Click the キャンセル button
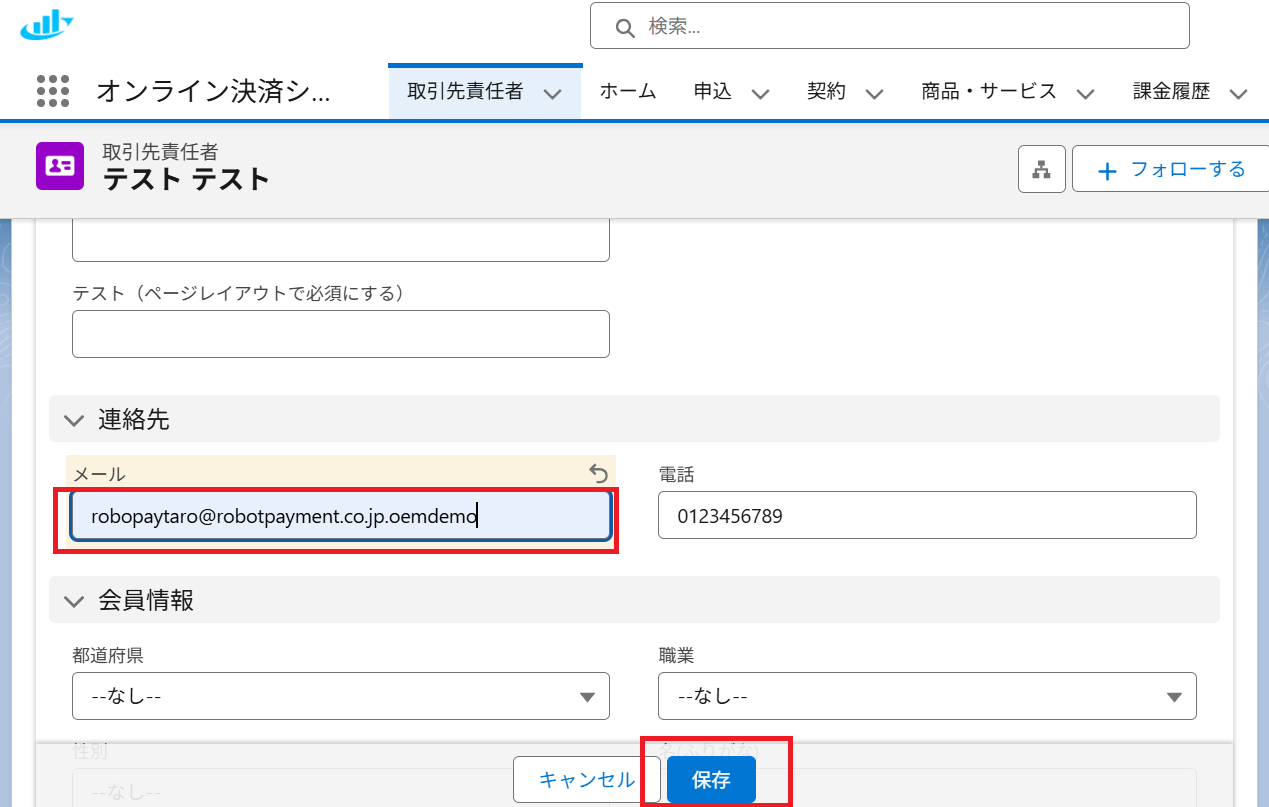Image resolution: width=1269 pixels, height=807 pixels. click(x=586, y=780)
